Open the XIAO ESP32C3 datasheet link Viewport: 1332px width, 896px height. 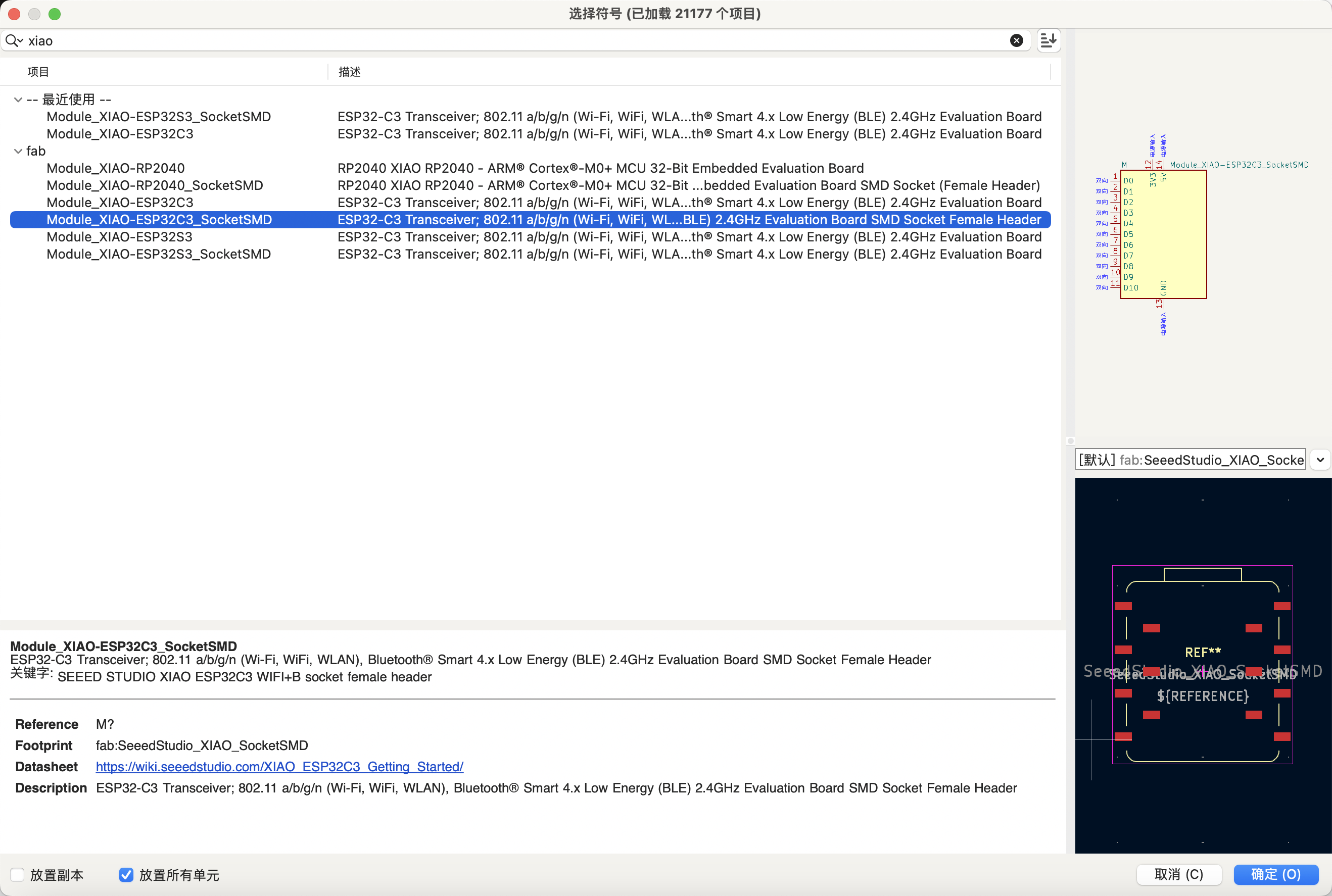pyautogui.click(x=279, y=766)
